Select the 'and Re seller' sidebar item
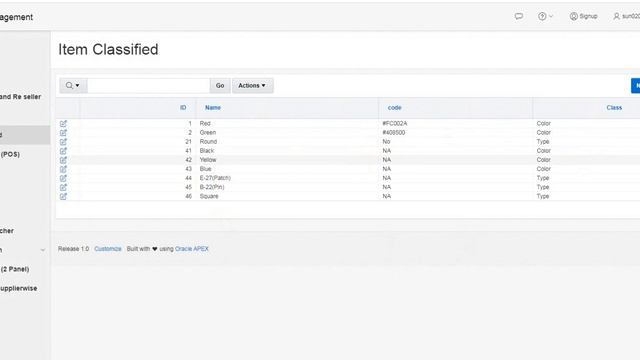 point(20,97)
